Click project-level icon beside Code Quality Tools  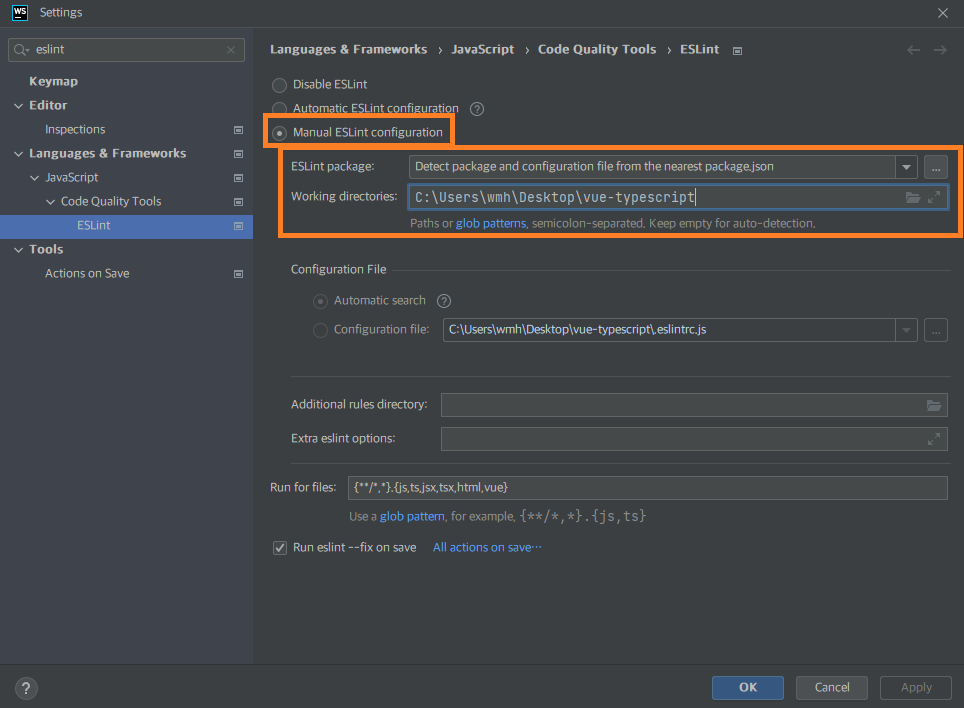(x=239, y=202)
